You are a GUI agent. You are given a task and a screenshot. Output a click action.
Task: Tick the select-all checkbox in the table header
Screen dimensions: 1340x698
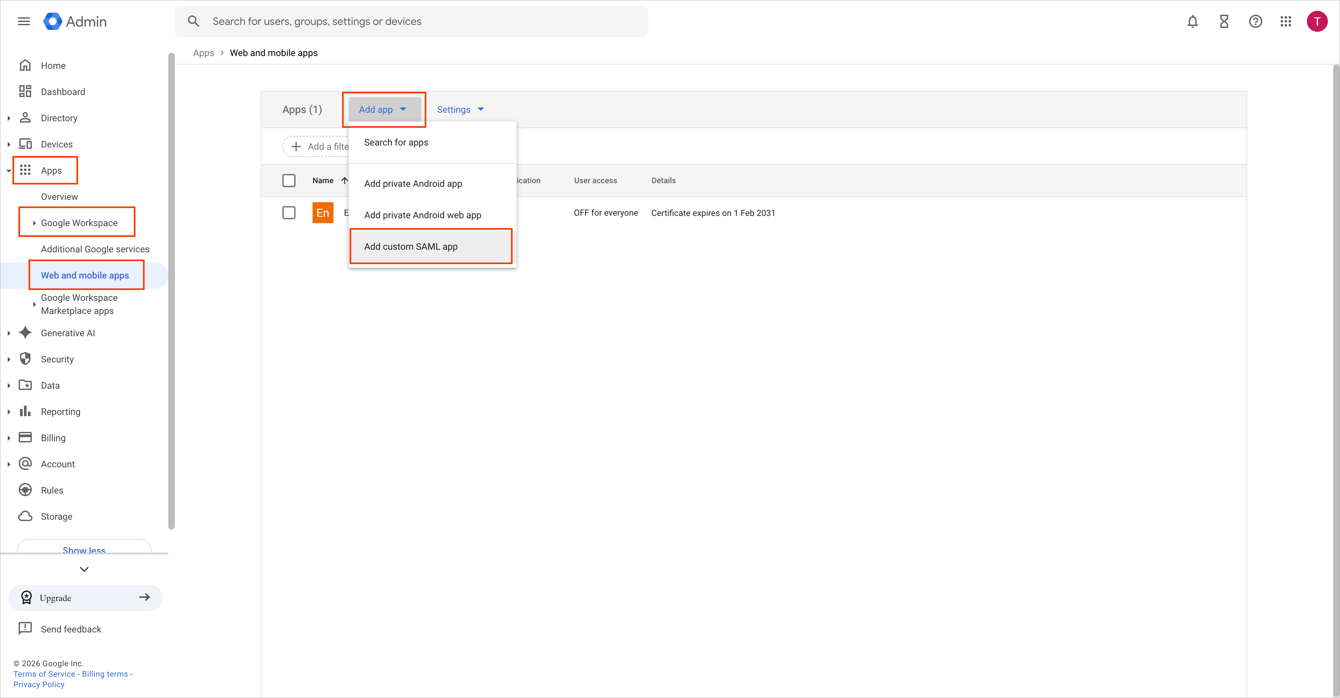pos(289,181)
